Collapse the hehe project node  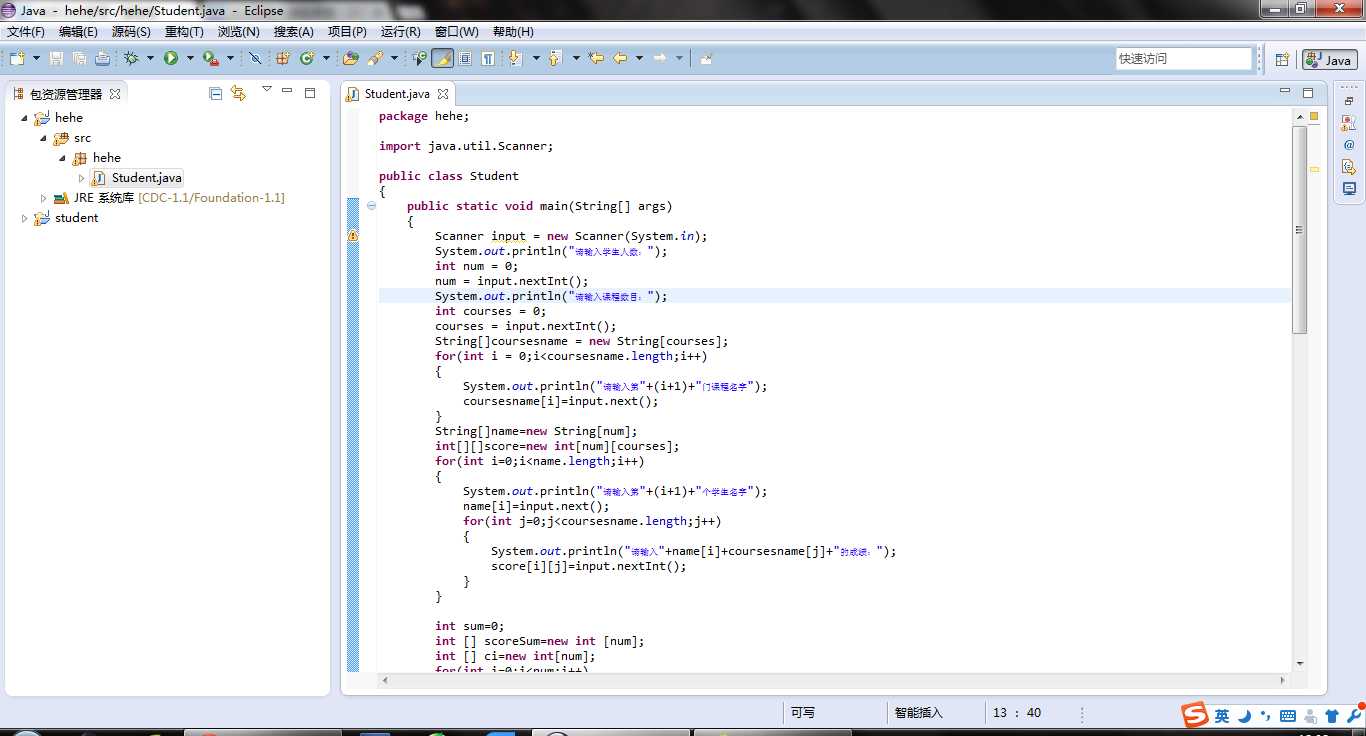point(24,118)
